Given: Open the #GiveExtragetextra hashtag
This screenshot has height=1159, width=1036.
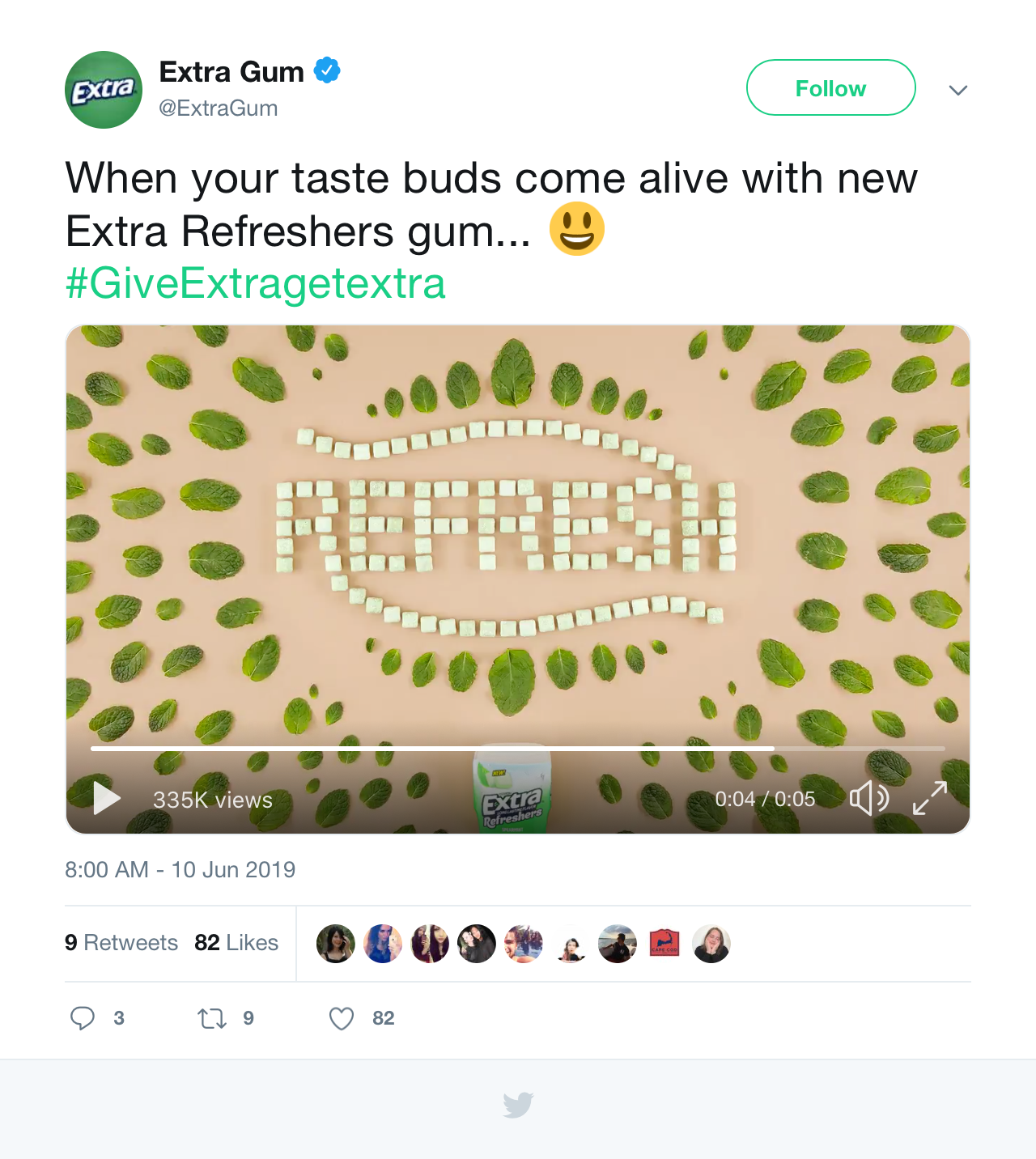Looking at the screenshot, I should [256, 283].
